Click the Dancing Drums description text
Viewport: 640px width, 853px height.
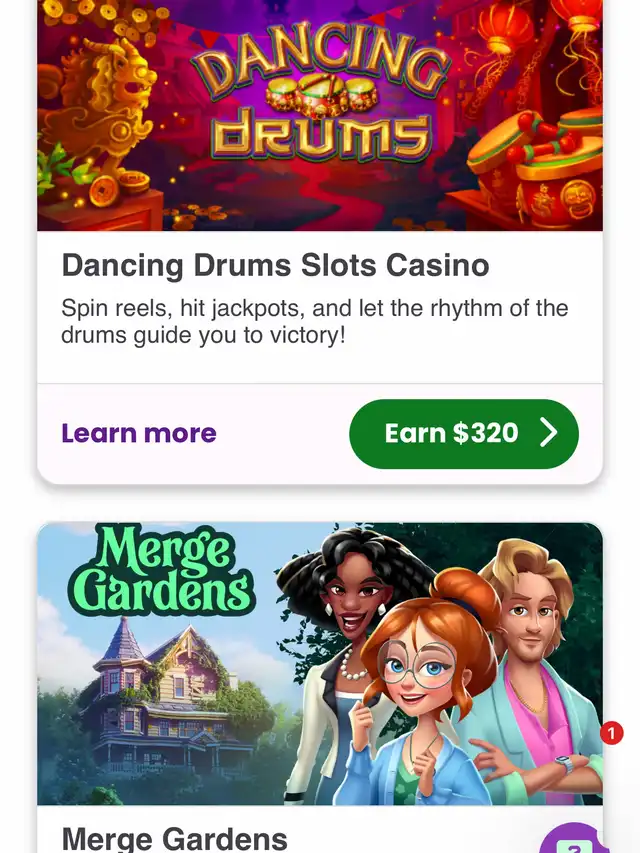[x=315, y=322]
